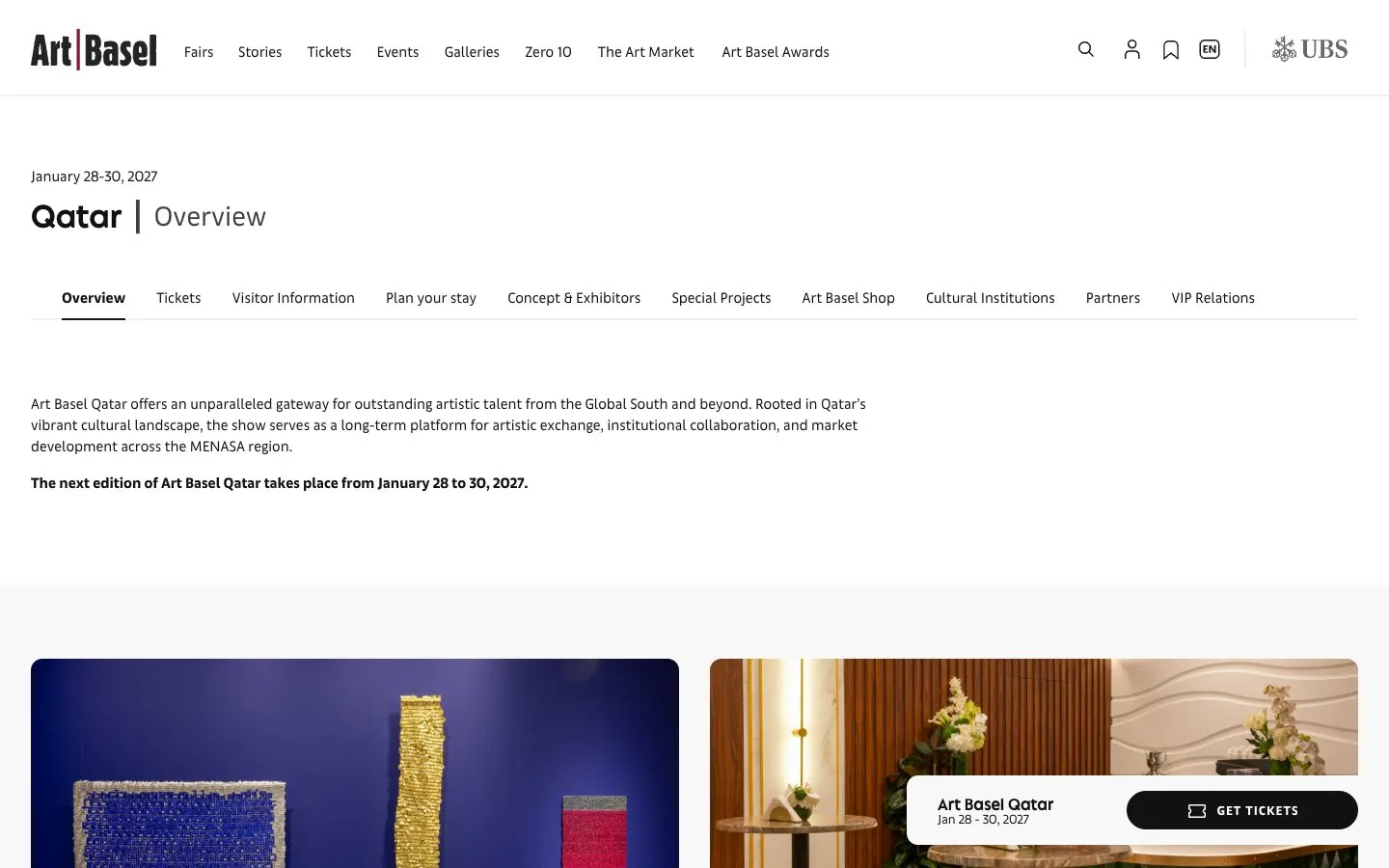1389x868 pixels.
Task: Open the search icon in header
Action: (1086, 49)
